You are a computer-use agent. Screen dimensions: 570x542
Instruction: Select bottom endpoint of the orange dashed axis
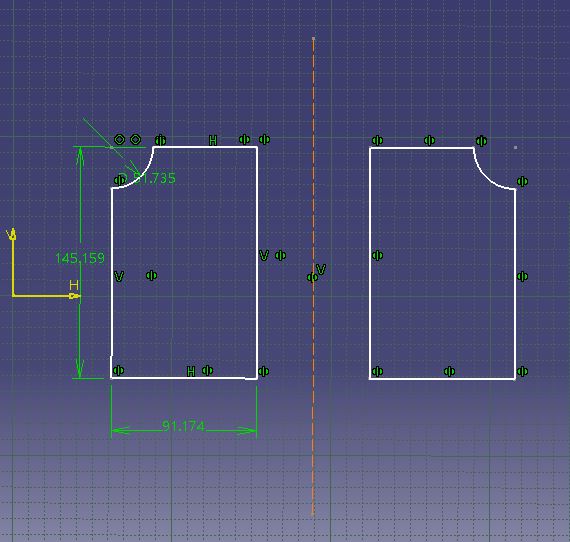(x=312, y=514)
